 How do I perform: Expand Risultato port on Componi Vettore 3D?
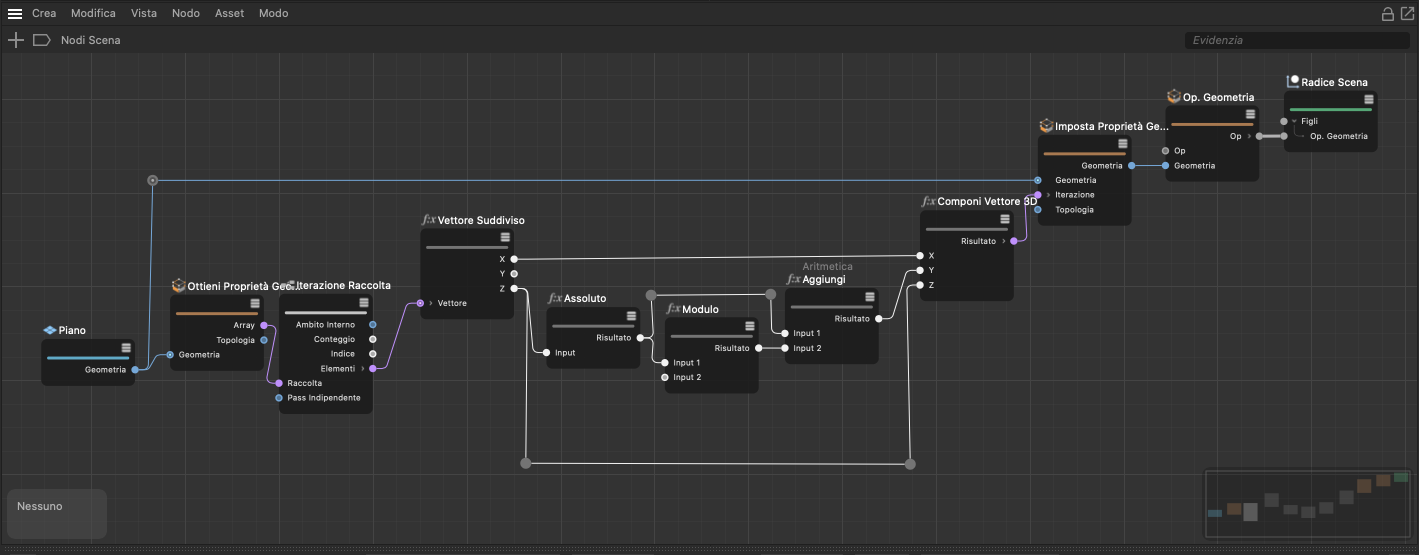click(1004, 241)
